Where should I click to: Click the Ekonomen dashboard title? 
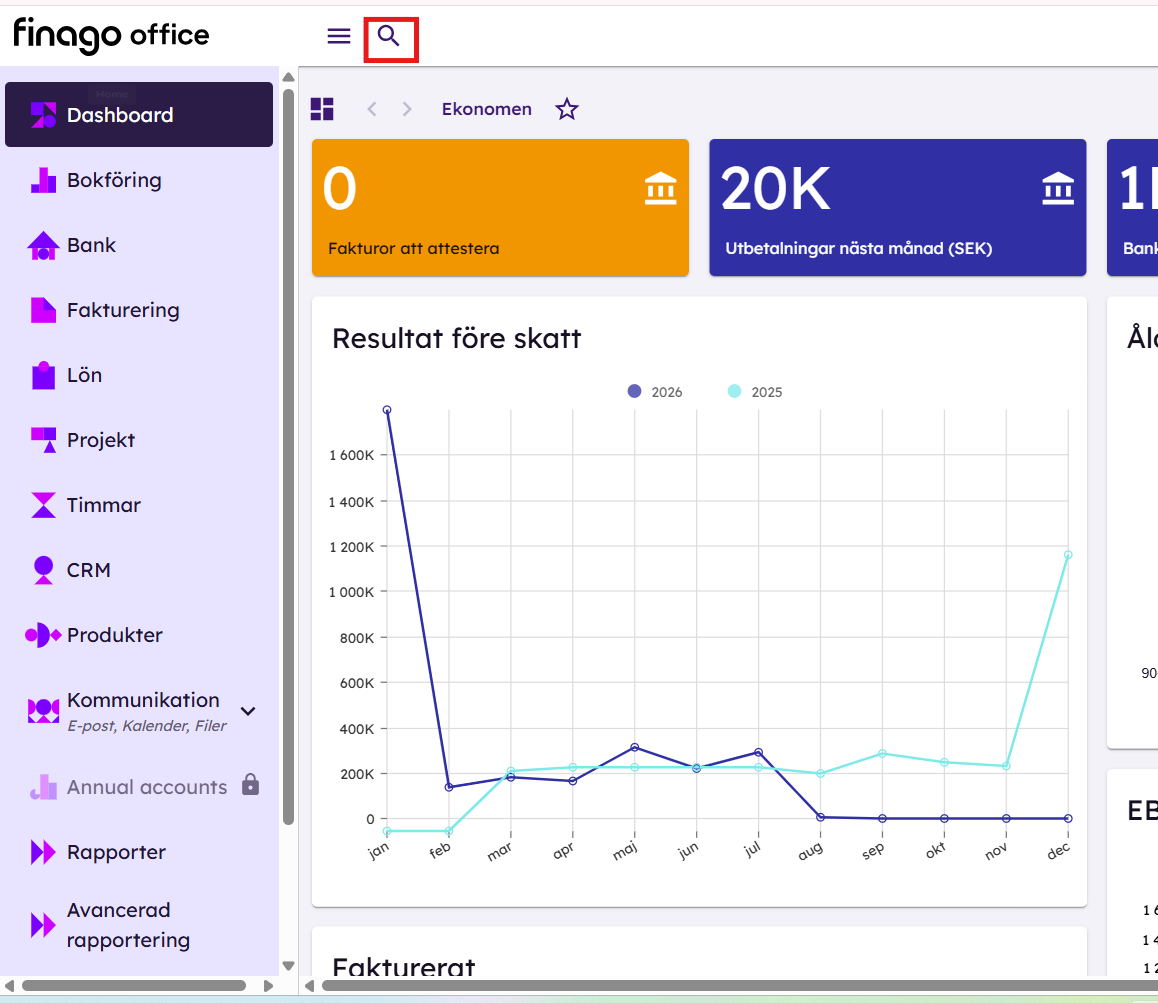coord(487,109)
